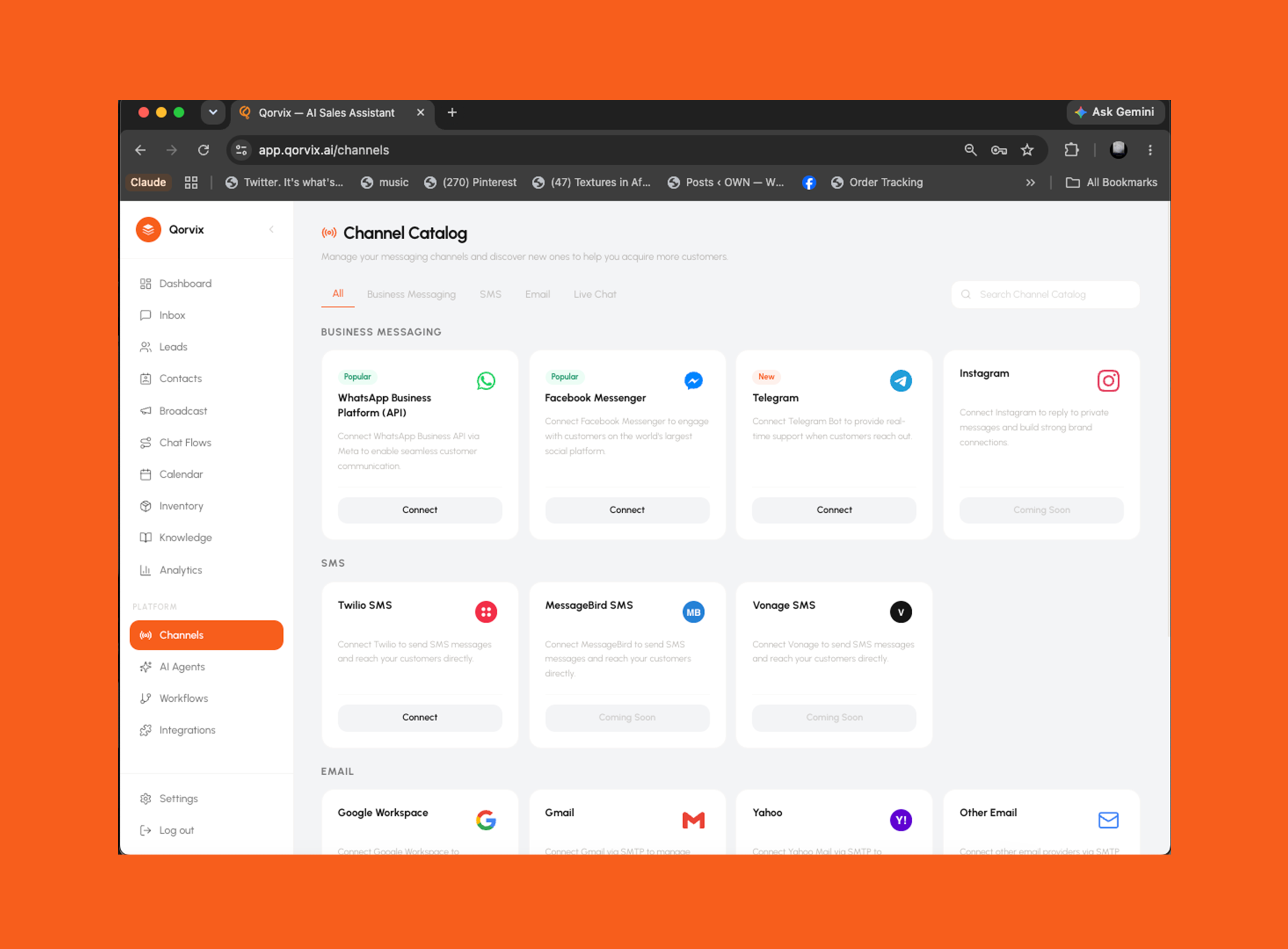Image resolution: width=1288 pixels, height=949 pixels.
Task: Collapse the Qorvix sidebar with the chevron
Action: 271,230
